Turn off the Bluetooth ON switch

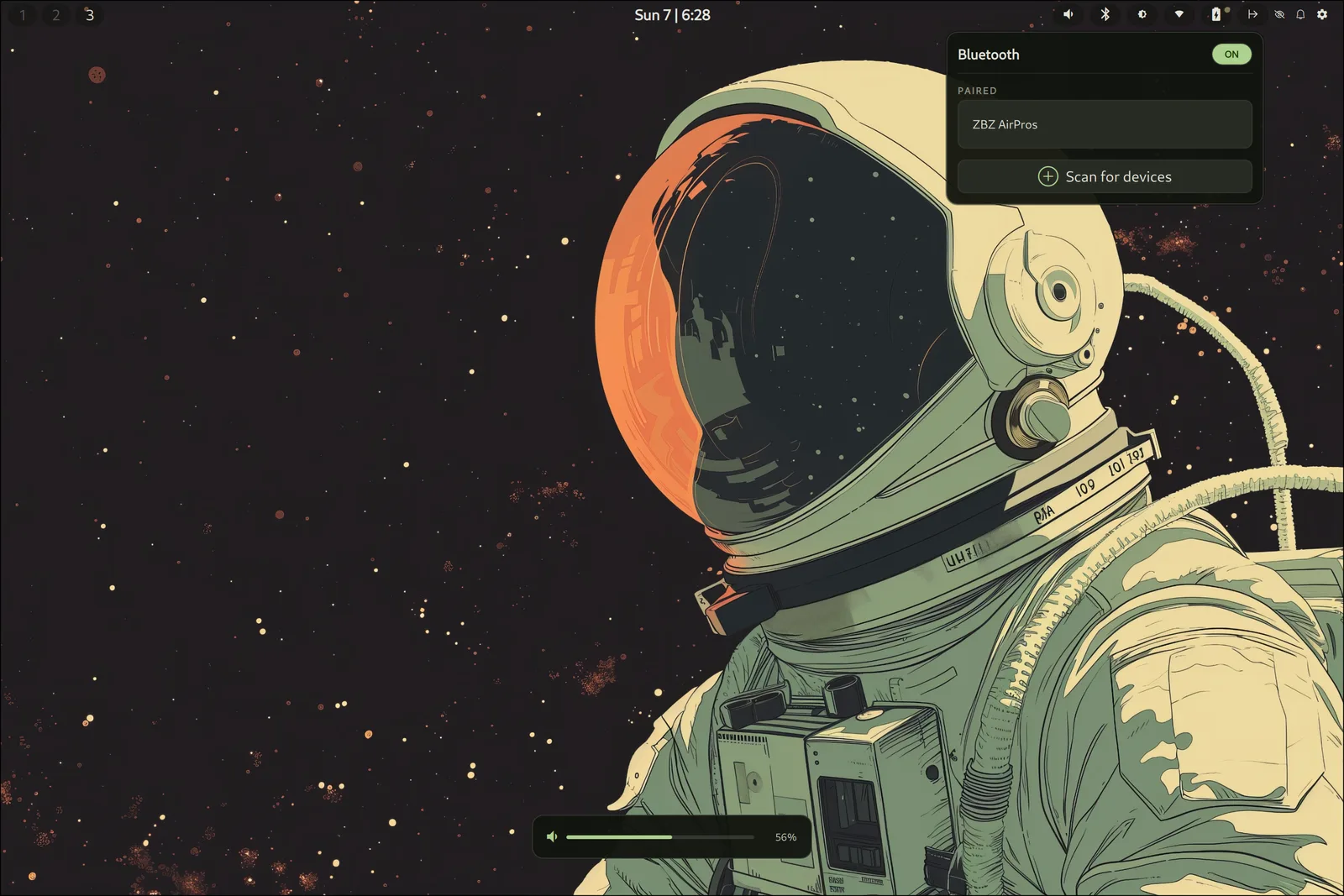tap(1231, 55)
